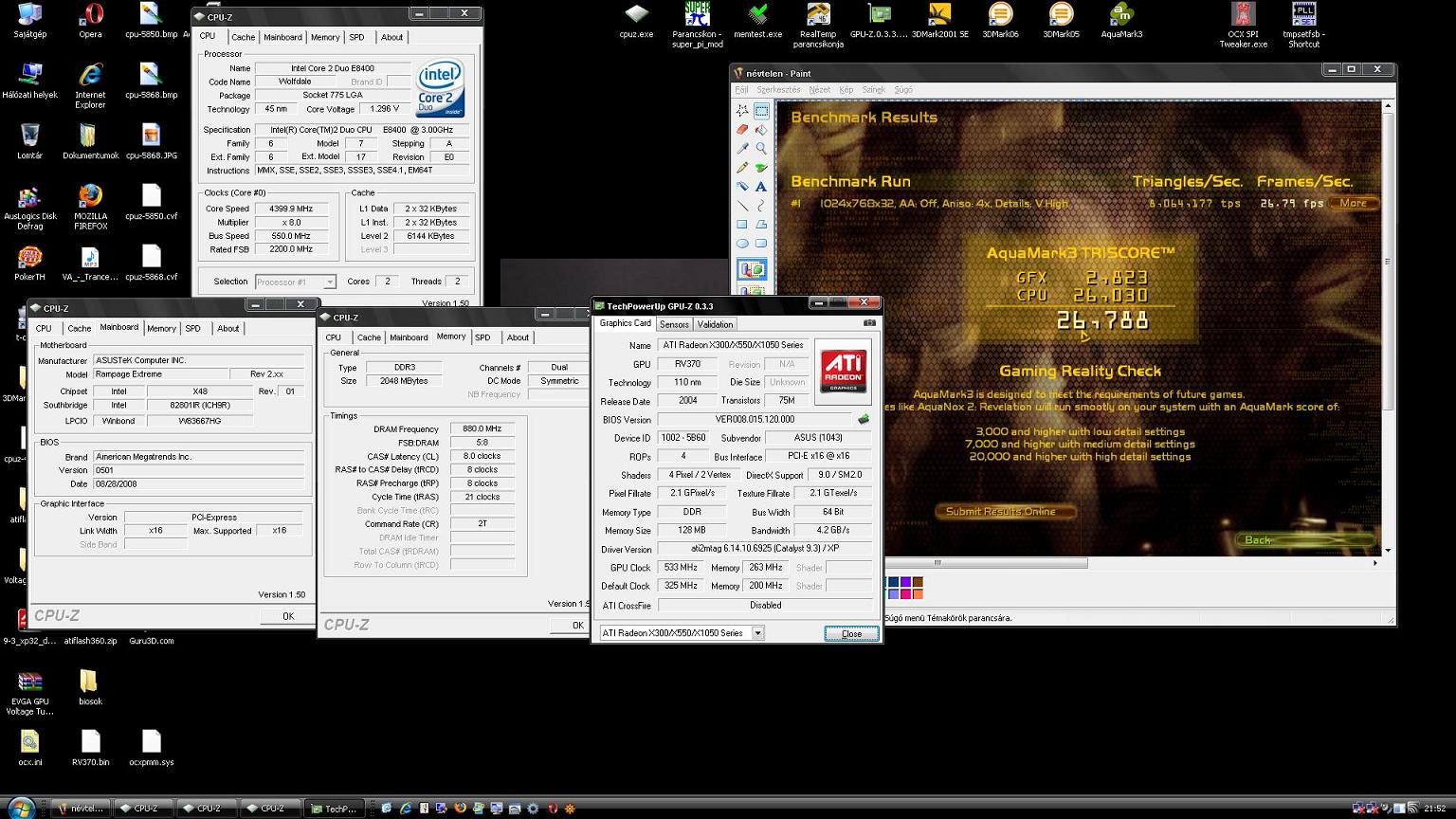Switch to névtelen Paint taskbar button
Image resolution: width=1456 pixels, height=819 pixels.
[x=81, y=809]
